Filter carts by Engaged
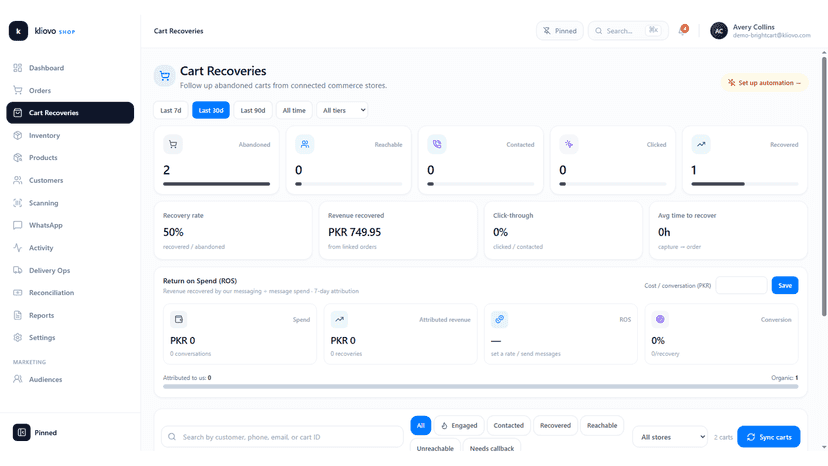 [x=459, y=425]
